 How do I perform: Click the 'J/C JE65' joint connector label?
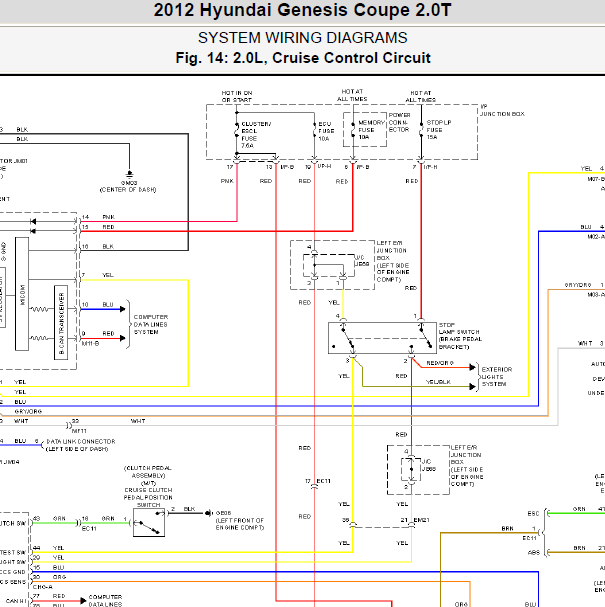(429, 465)
